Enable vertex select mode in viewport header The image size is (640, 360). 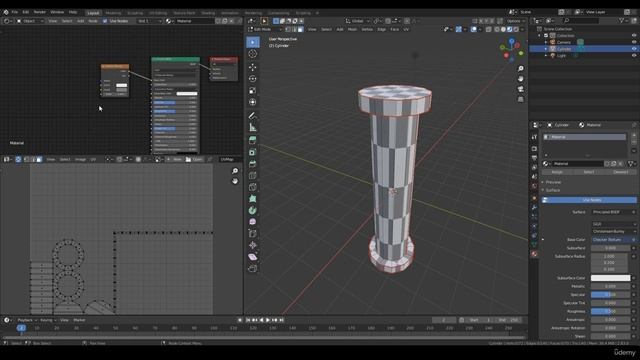click(x=288, y=29)
